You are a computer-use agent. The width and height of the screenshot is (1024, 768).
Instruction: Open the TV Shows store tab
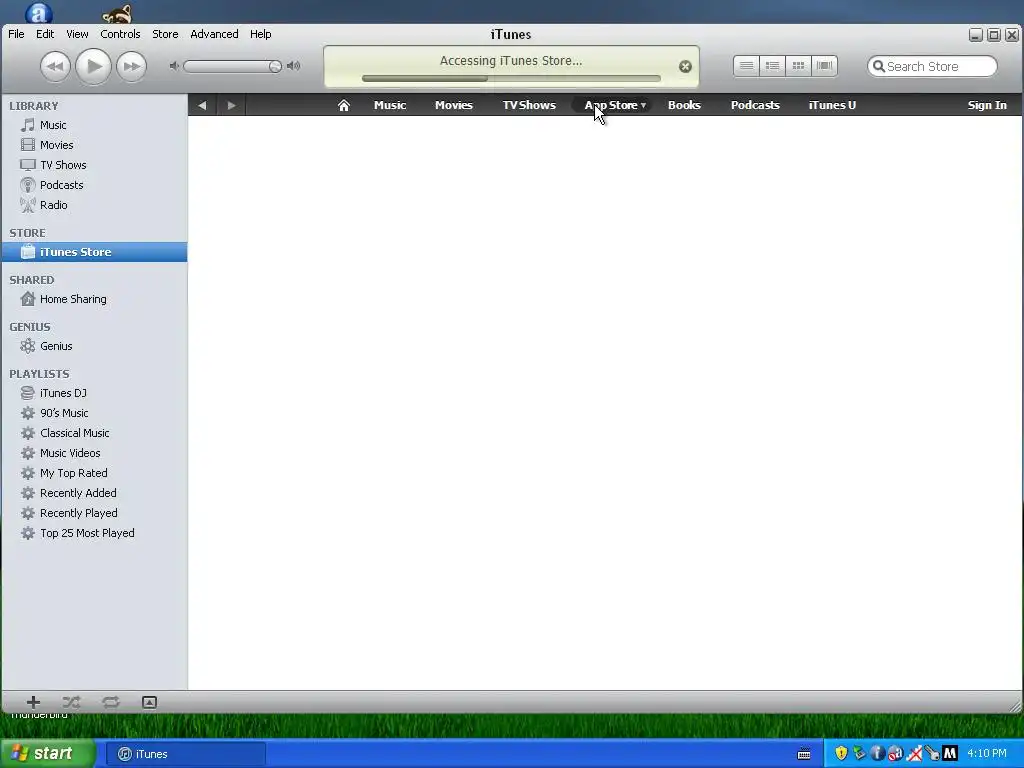tap(529, 105)
